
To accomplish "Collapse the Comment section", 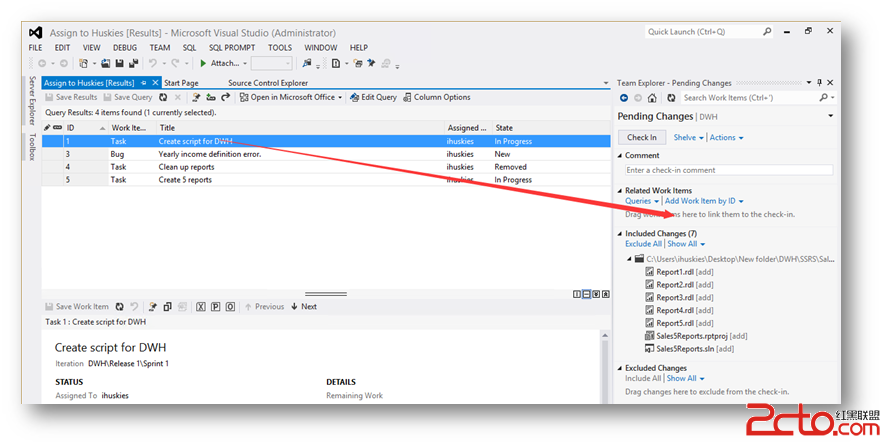I will (620, 155).
